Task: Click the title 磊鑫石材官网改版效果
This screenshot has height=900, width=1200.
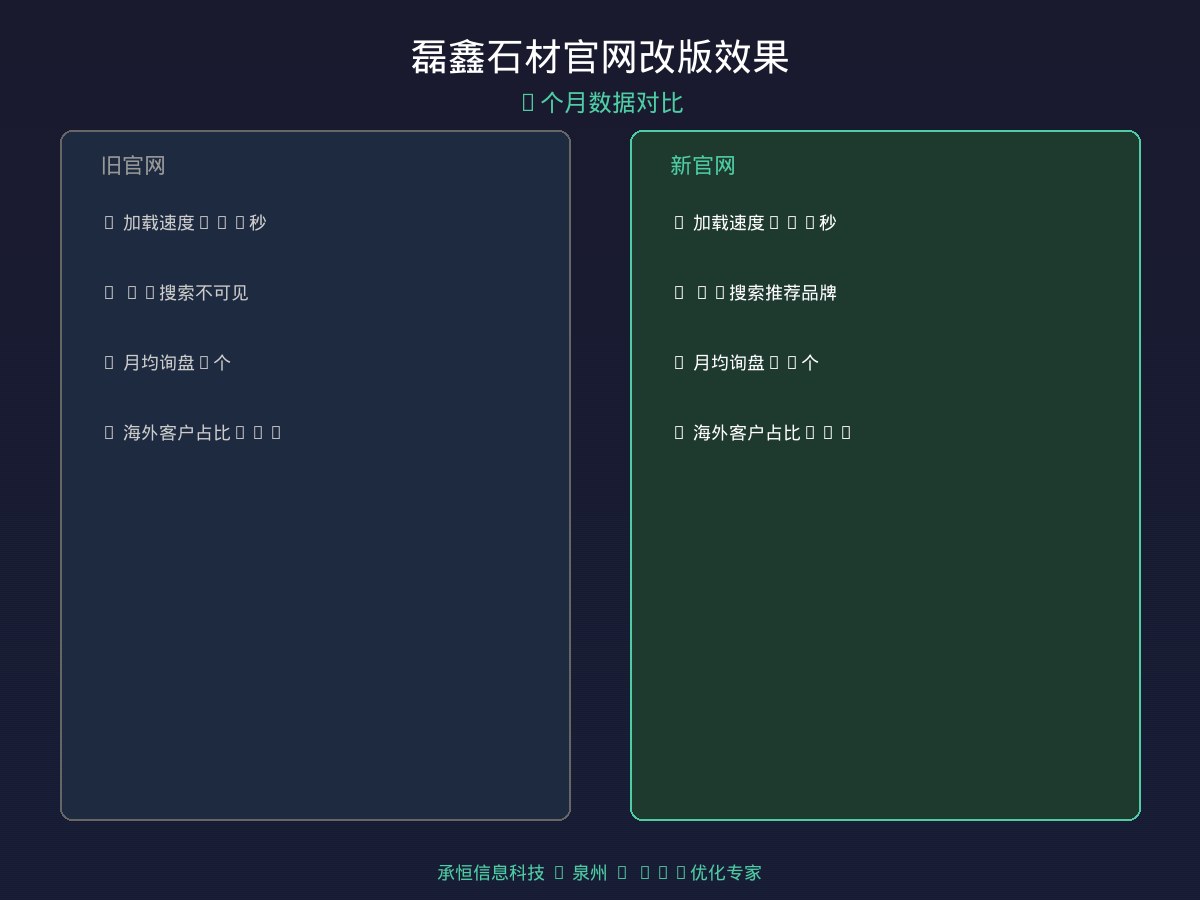Action: pos(600,57)
